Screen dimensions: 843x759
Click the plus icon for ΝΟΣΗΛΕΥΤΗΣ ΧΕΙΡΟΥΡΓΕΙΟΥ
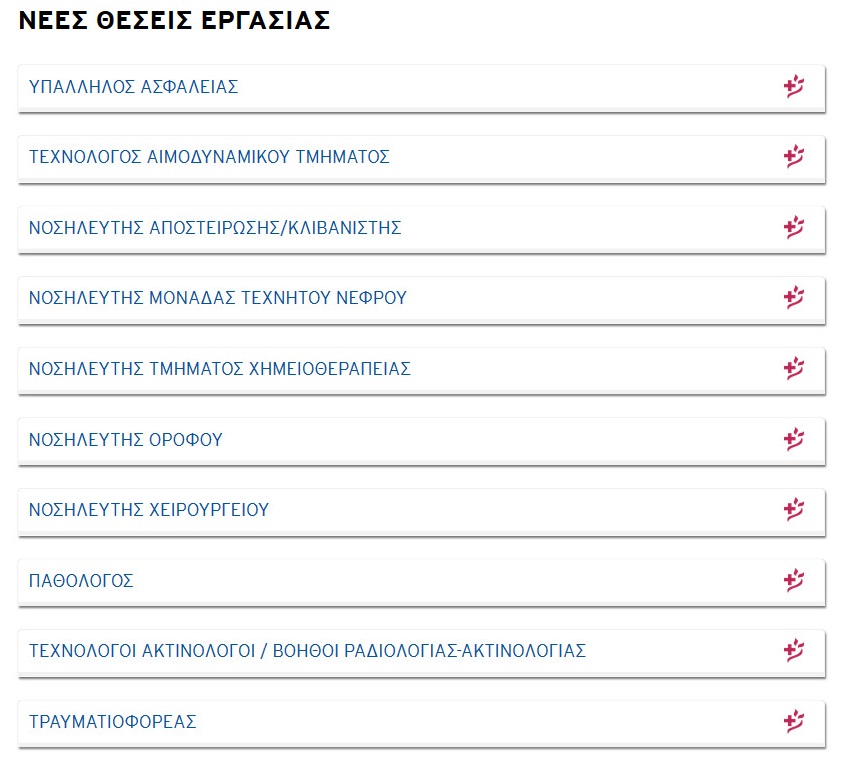click(794, 509)
